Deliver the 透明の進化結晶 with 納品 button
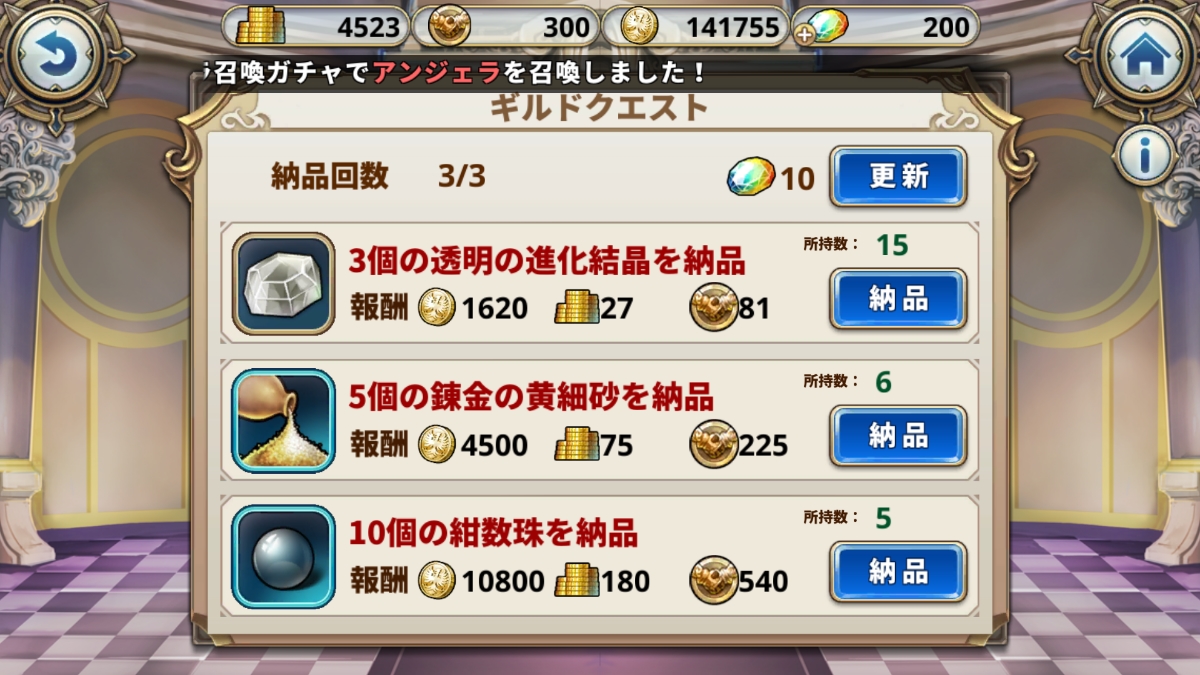The height and width of the screenshot is (675, 1200). pos(898,298)
